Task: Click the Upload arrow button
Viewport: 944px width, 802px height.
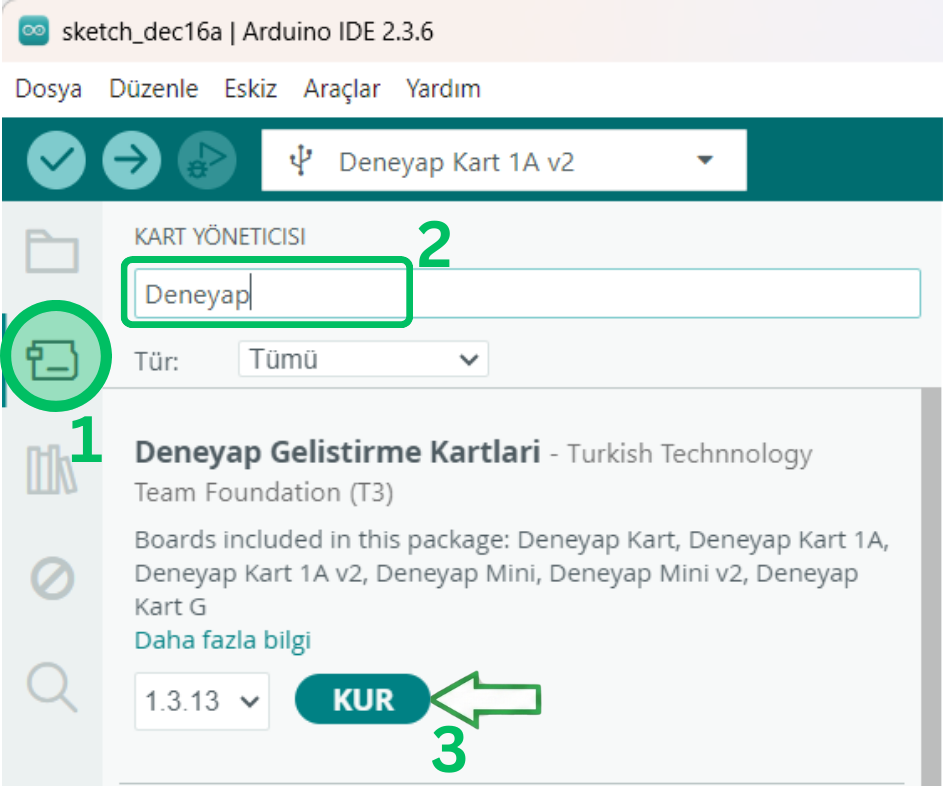Action: point(131,160)
